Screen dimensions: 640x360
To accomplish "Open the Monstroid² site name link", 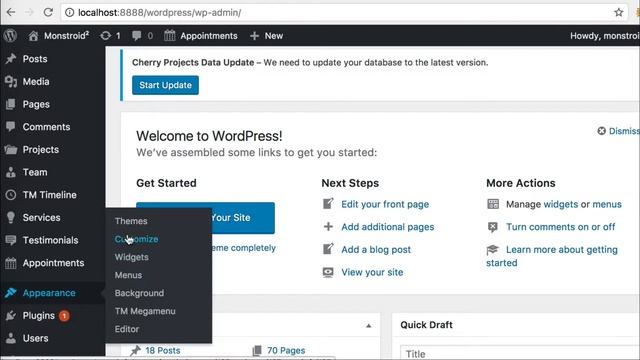I will coord(67,36).
